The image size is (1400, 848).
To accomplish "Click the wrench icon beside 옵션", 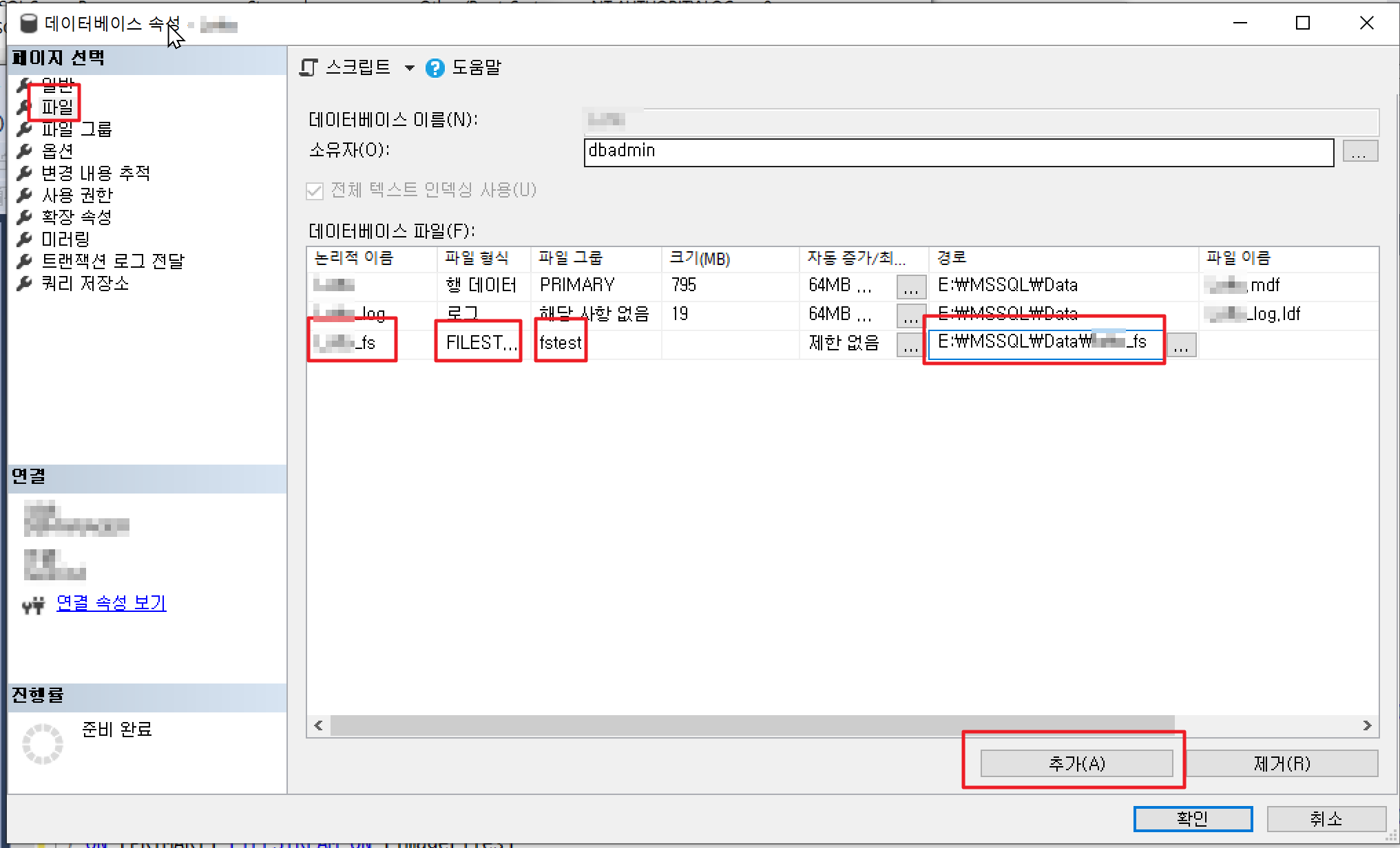I will pos(25,151).
